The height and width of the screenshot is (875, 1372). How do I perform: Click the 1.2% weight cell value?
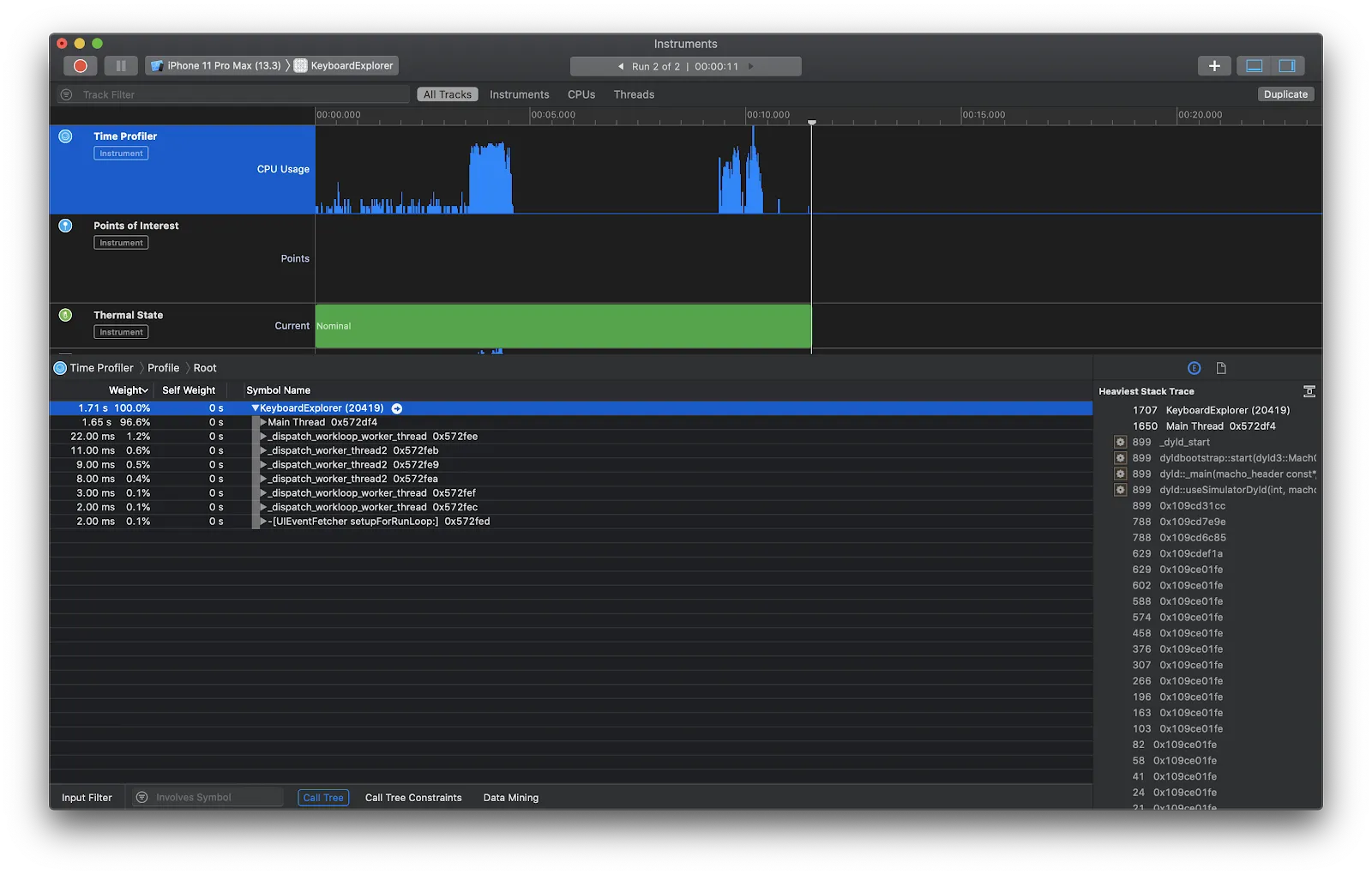click(x=138, y=437)
